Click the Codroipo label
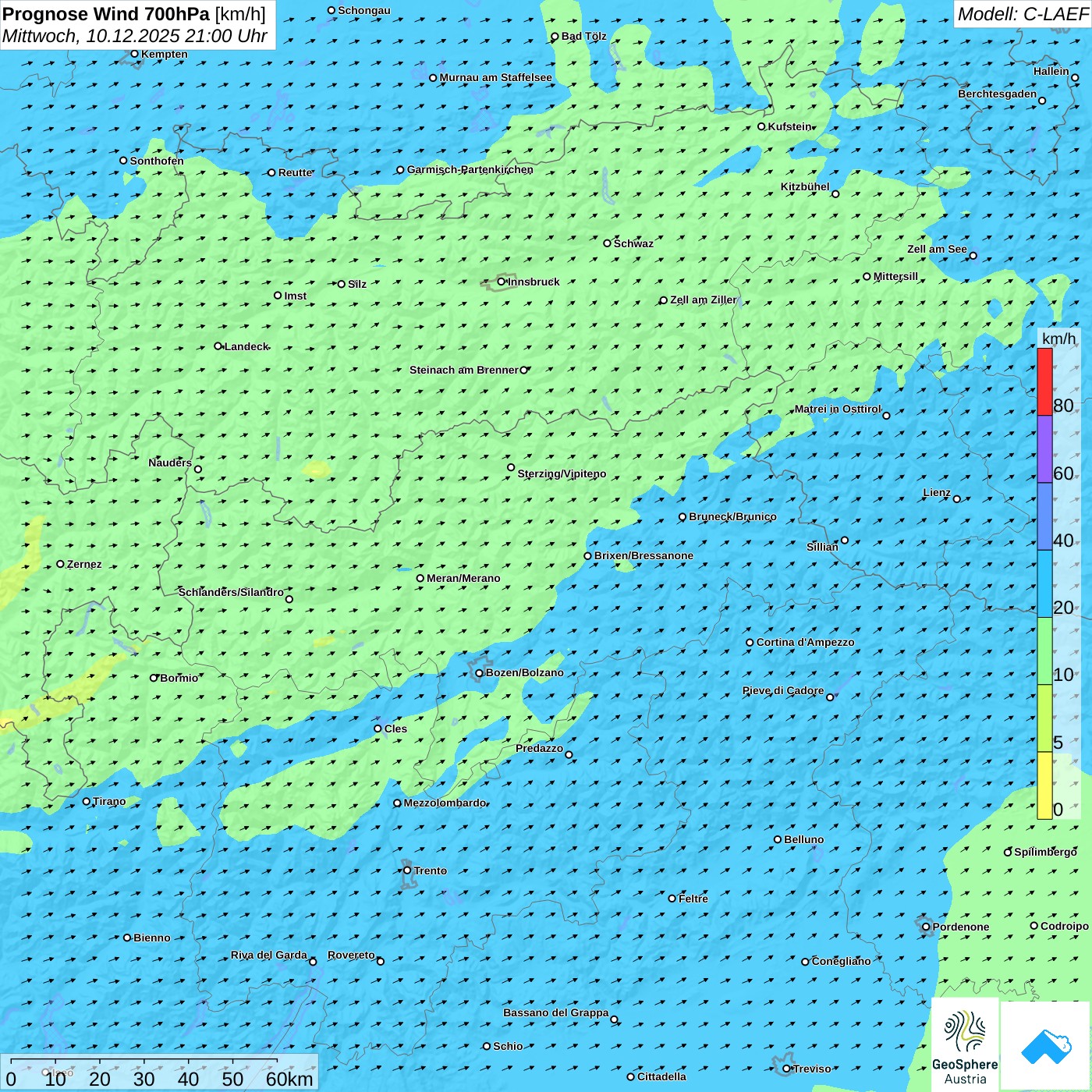This screenshot has height=1092, width=1092. [1065, 926]
